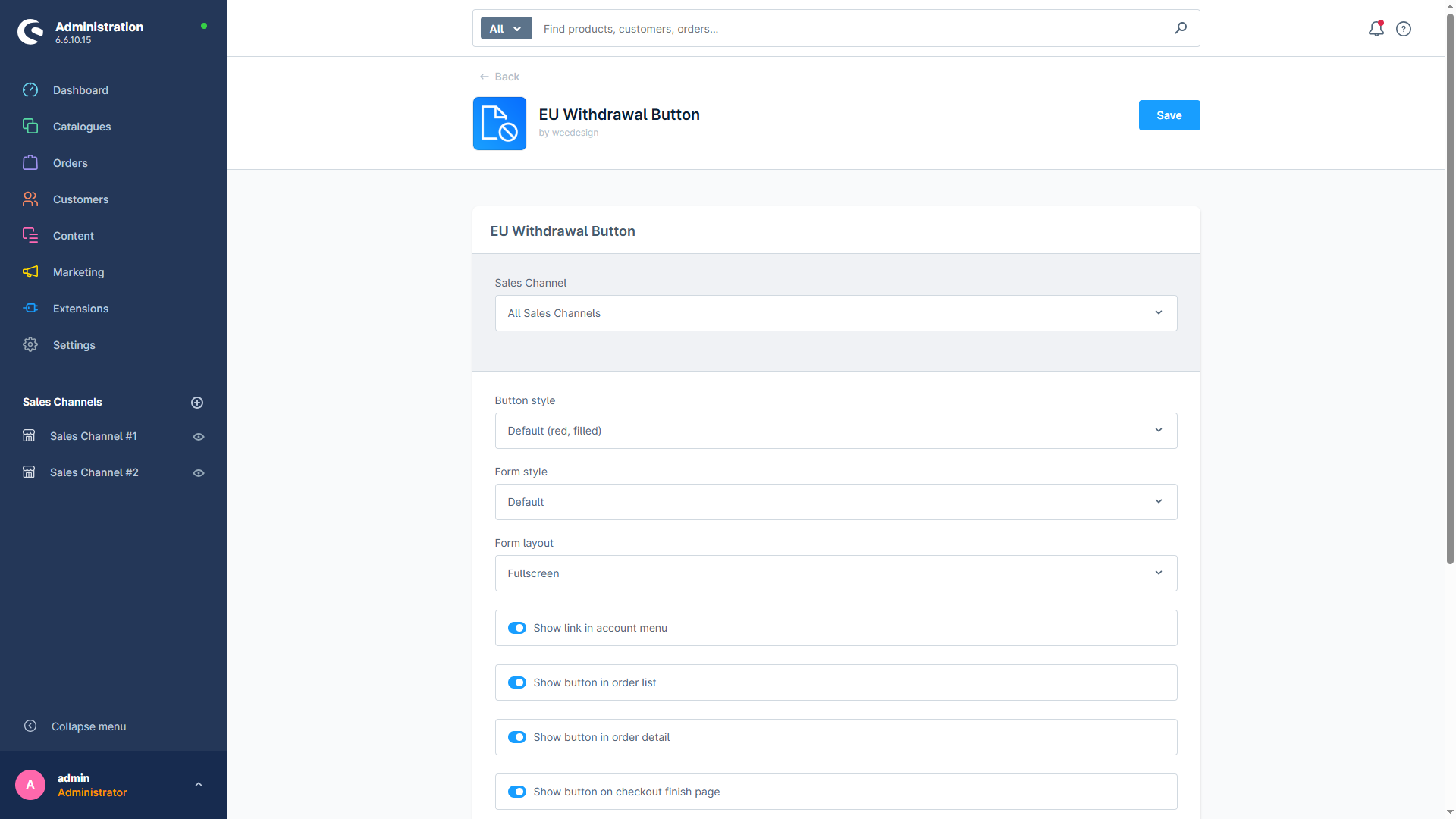Toggle Show link in account menu
Viewport: 1456px width, 819px height.
[x=517, y=628]
